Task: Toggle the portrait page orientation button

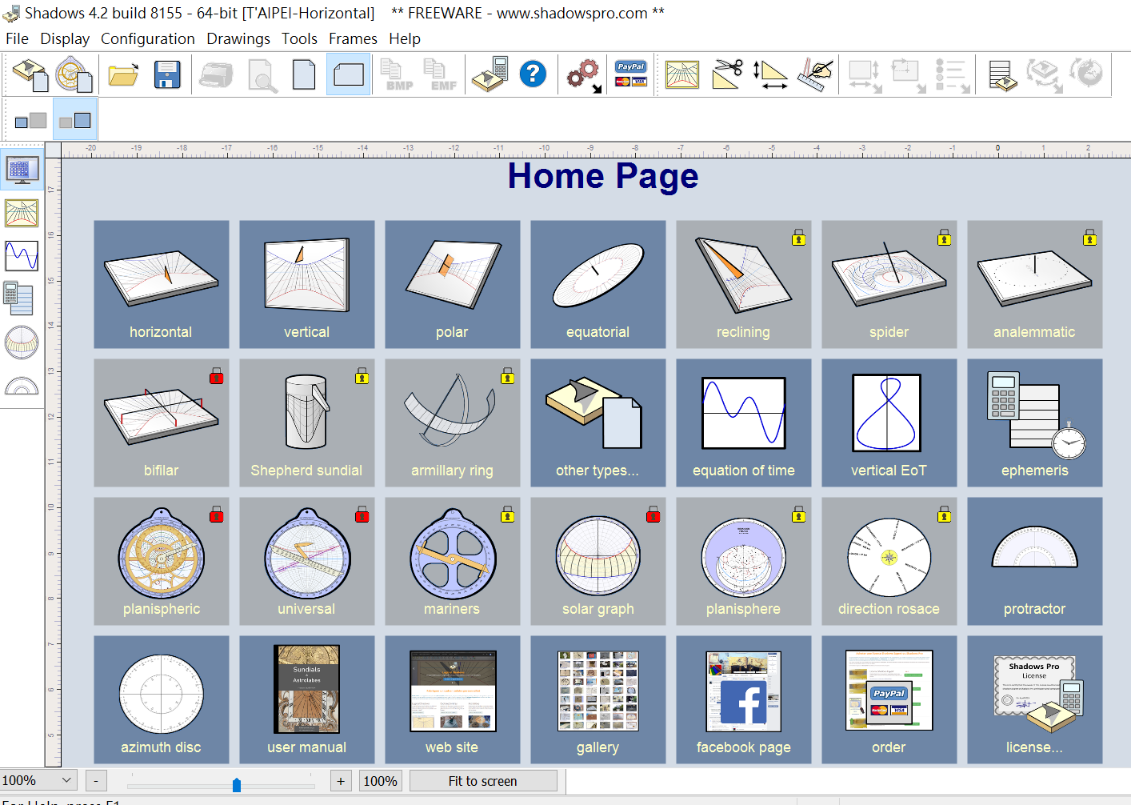Action: (303, 75)
